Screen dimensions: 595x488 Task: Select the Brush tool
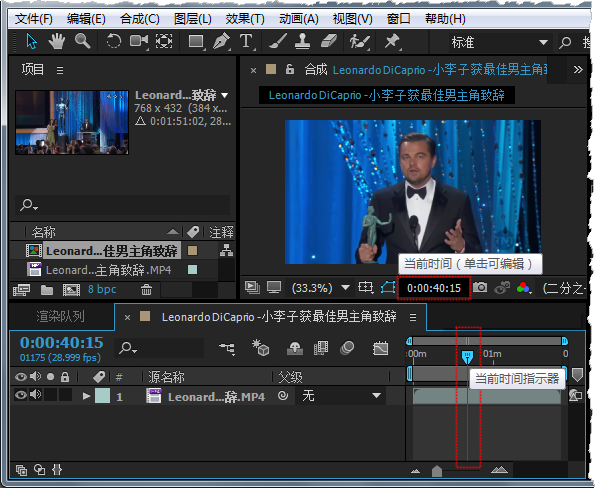pos(278,41)
